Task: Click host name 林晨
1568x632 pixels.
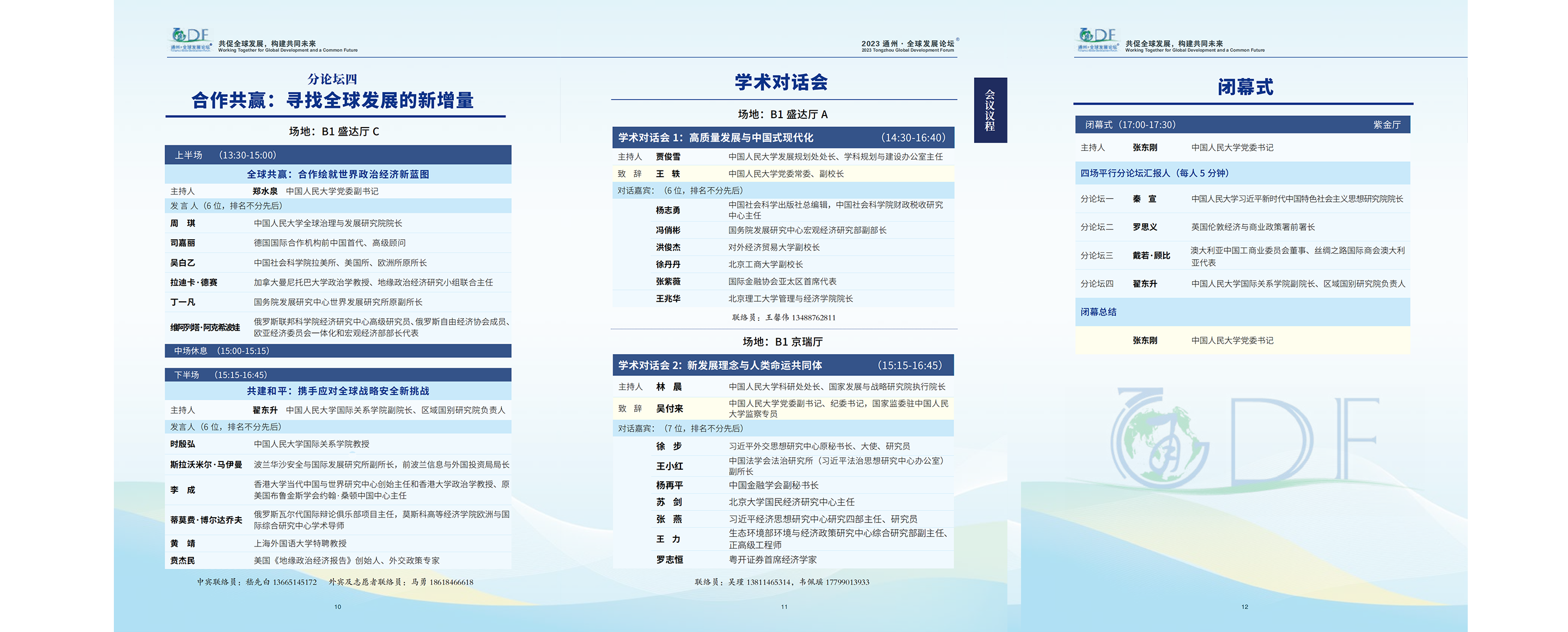Action: tap(668, 387)
